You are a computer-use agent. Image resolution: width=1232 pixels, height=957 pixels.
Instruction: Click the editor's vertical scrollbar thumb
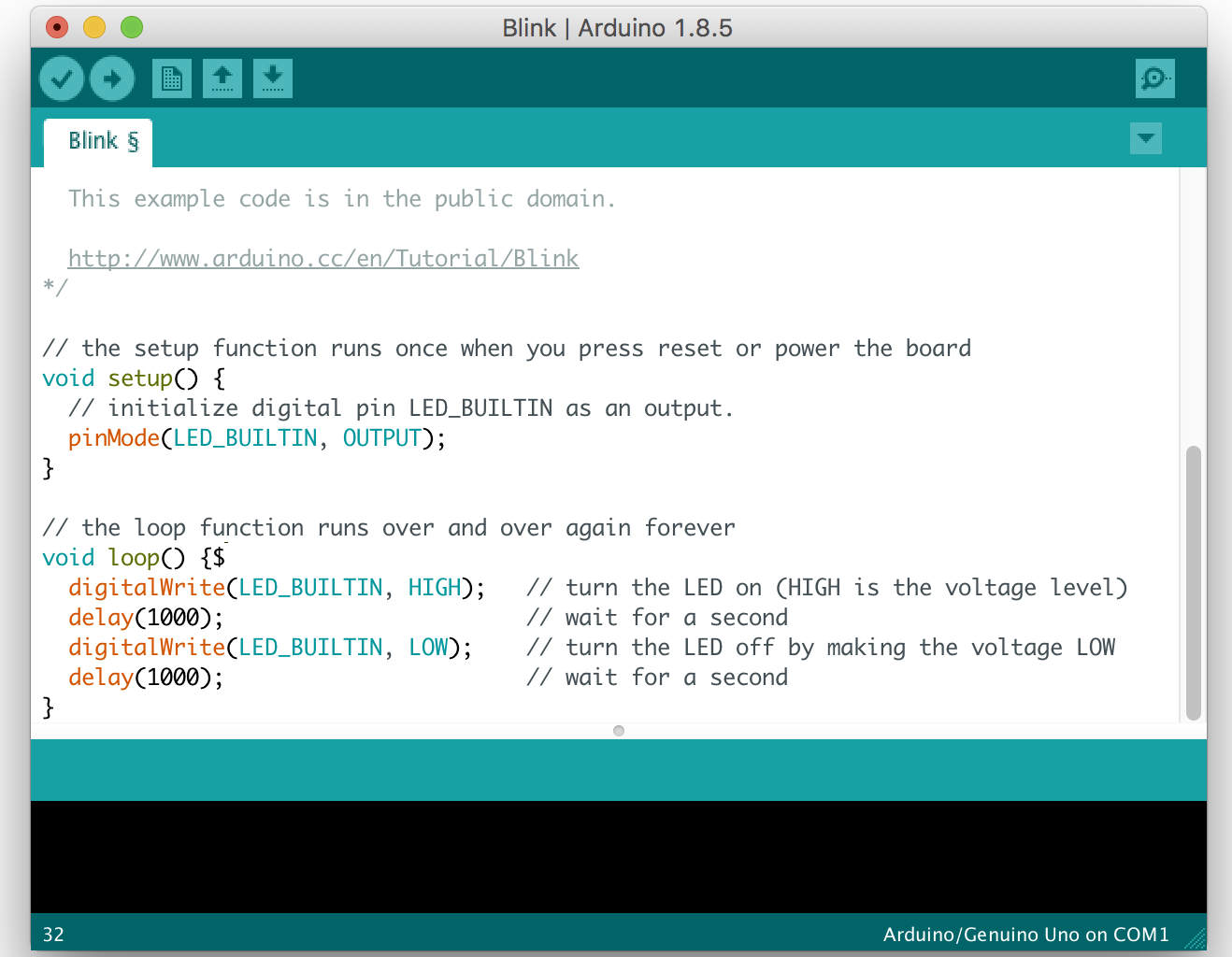[1193, 583]
